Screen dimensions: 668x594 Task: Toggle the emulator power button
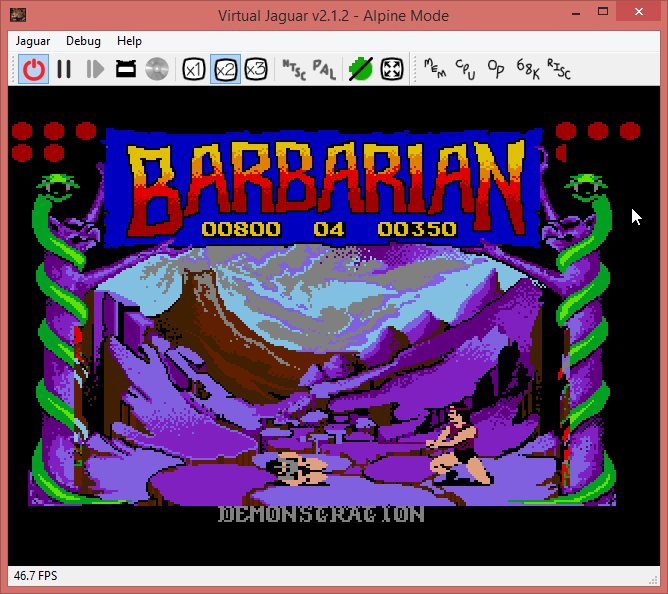point(34,69)
